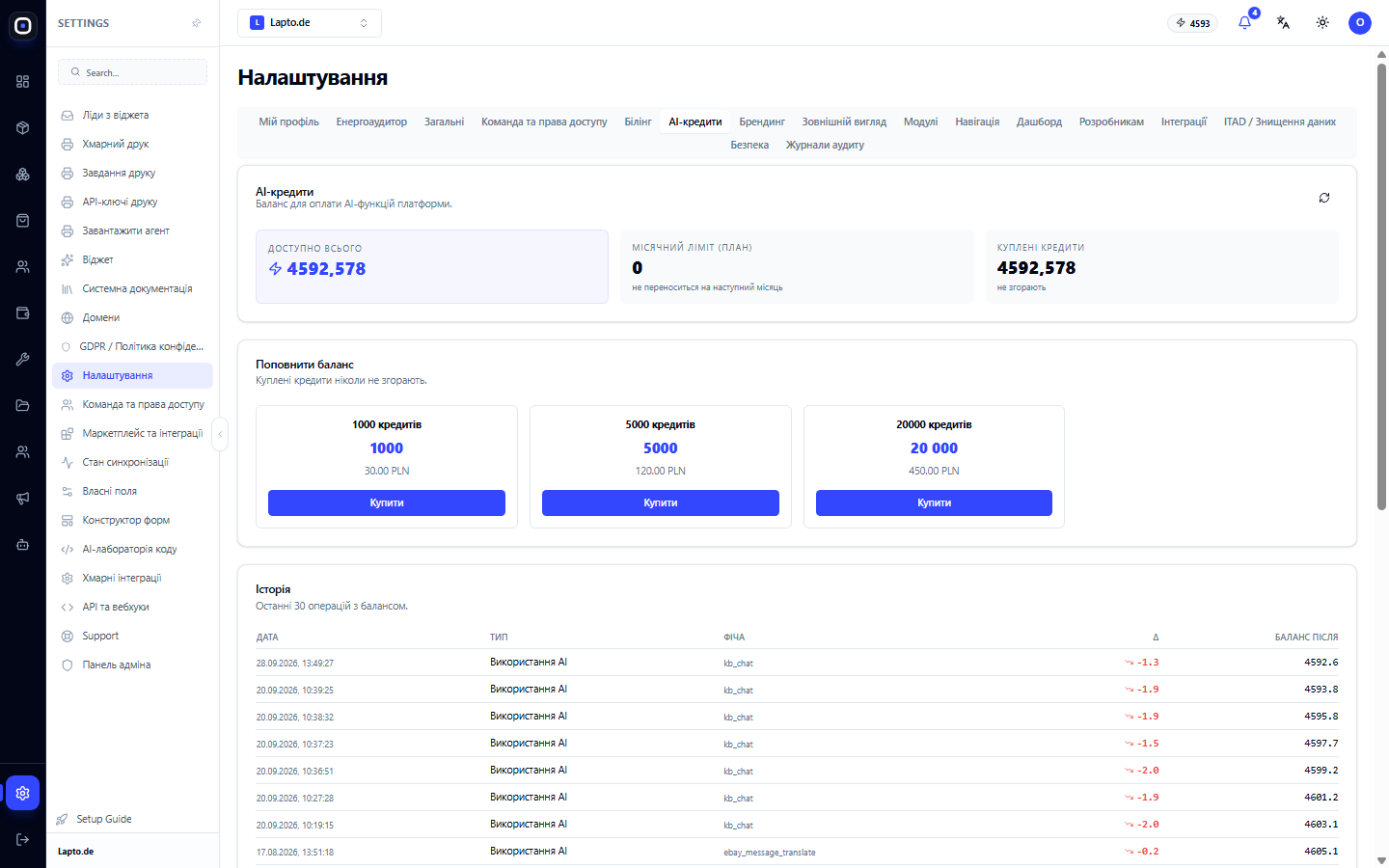Open Хмарний друк in the sidebar

coord(133,144)
